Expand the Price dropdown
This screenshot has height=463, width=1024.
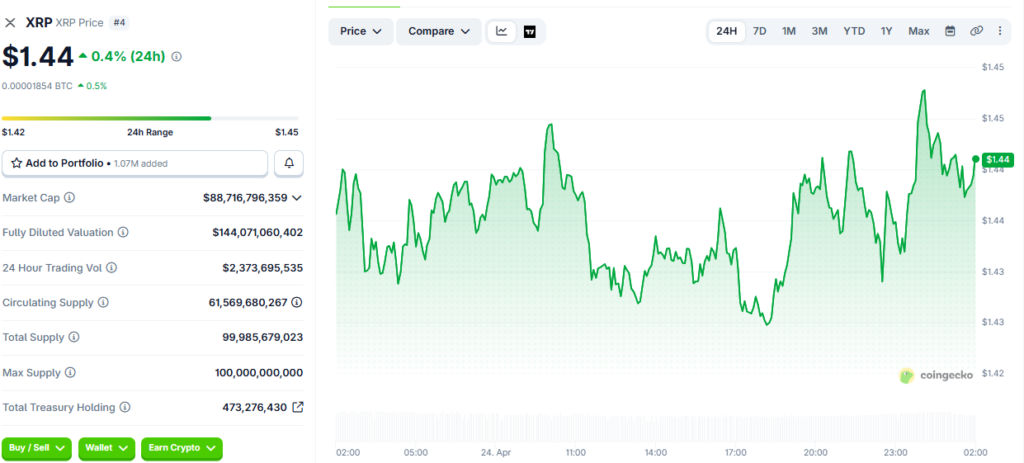click(x=360, y=31)
